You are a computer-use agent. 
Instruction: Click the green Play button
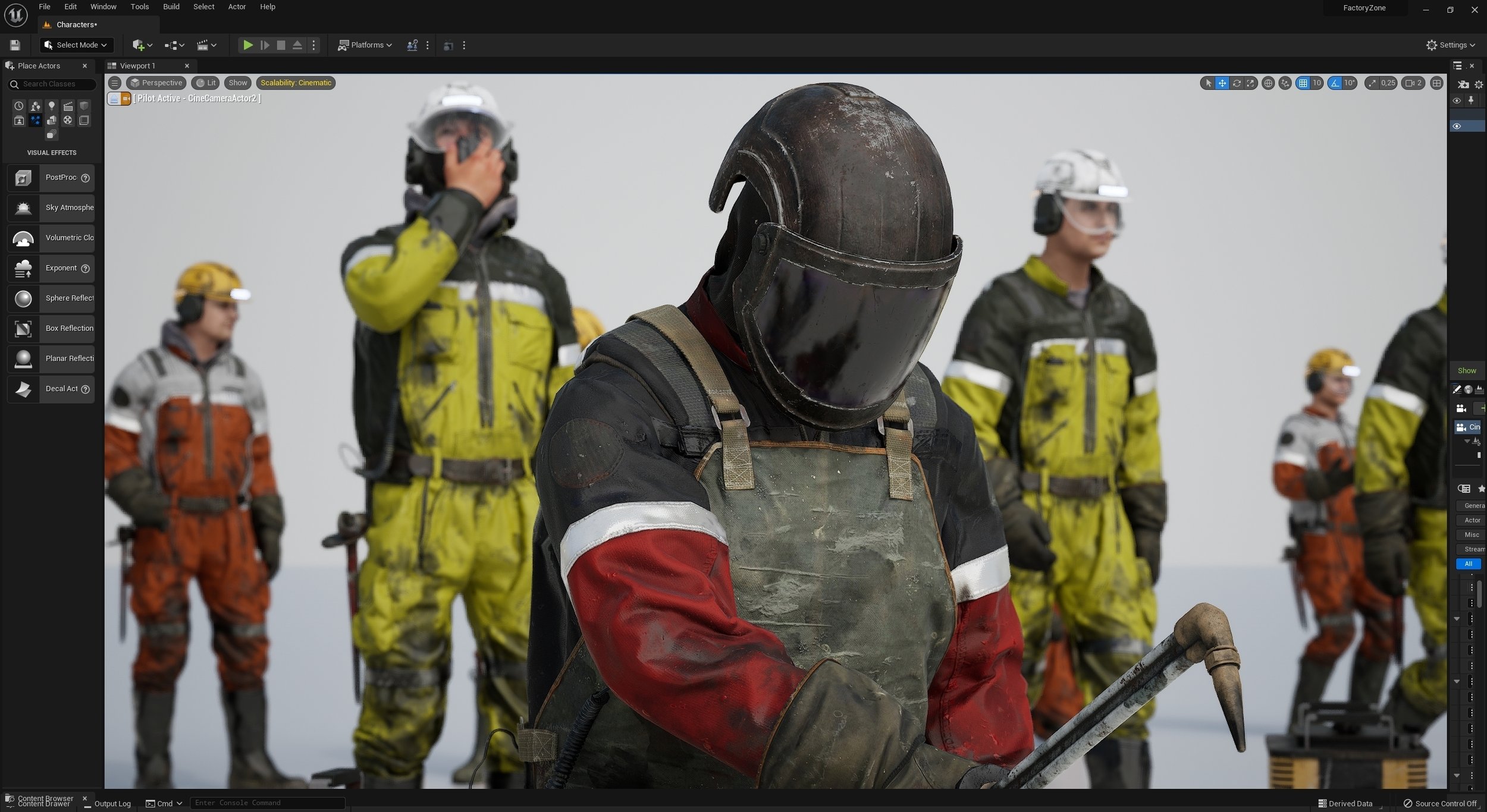pyautogui.click(x=248, y=45)
